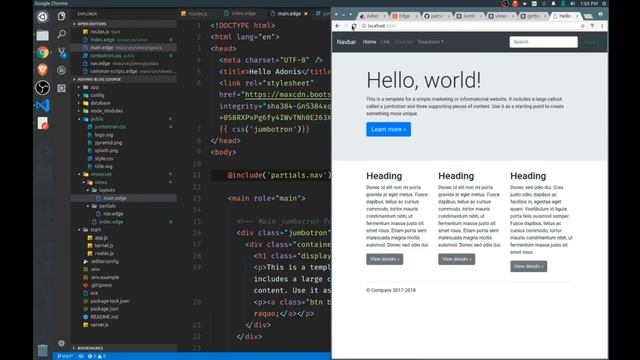640x360 pixels.
Task: Open logo.svg in the file tree
Action: tap(104, 135)
